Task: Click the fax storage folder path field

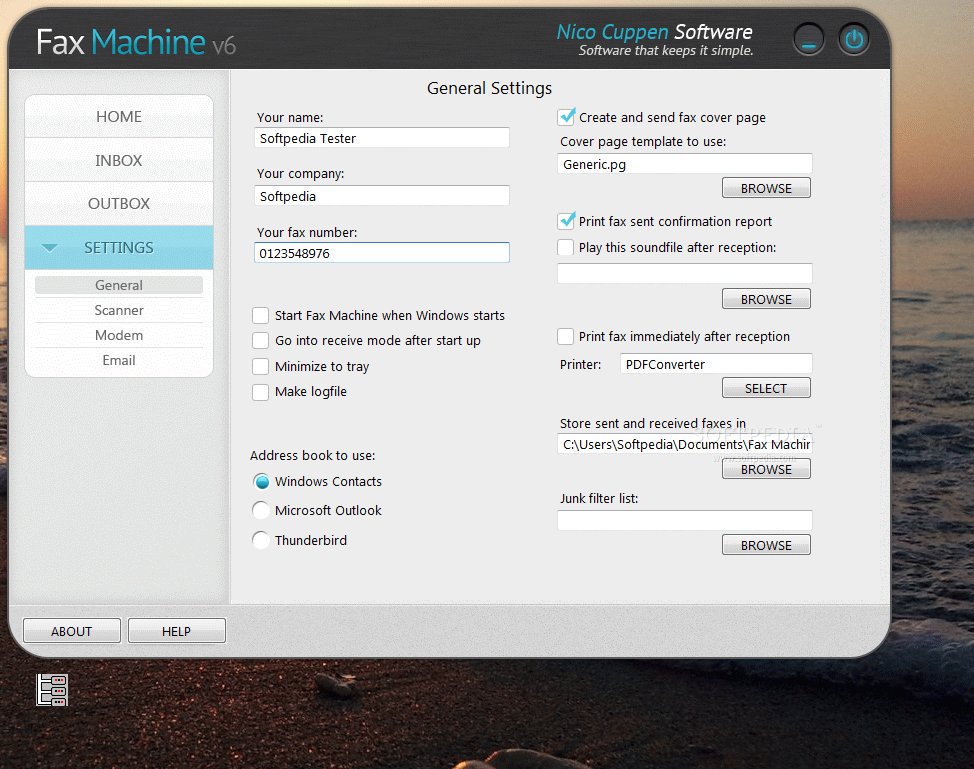Action: coord(685,444)
